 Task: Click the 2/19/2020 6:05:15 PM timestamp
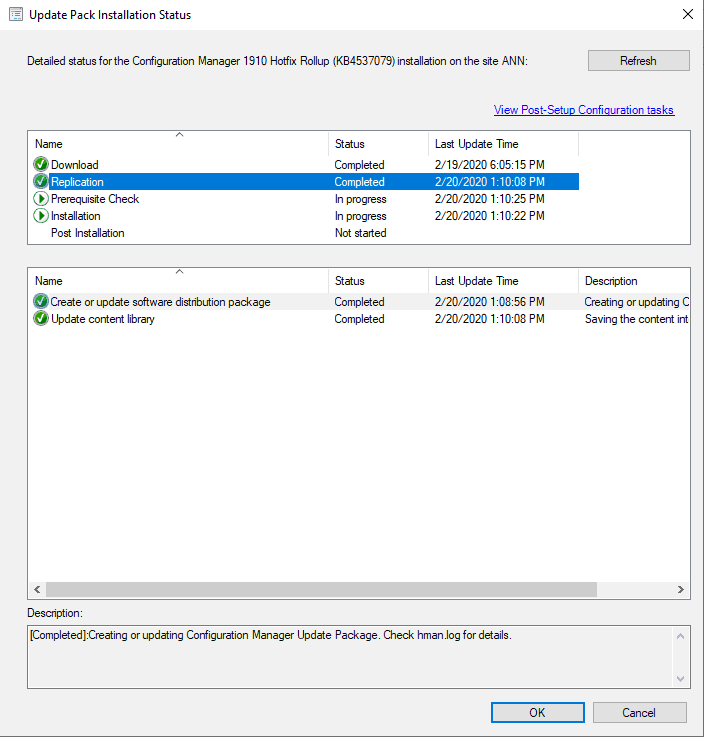(x=489, y=165)
